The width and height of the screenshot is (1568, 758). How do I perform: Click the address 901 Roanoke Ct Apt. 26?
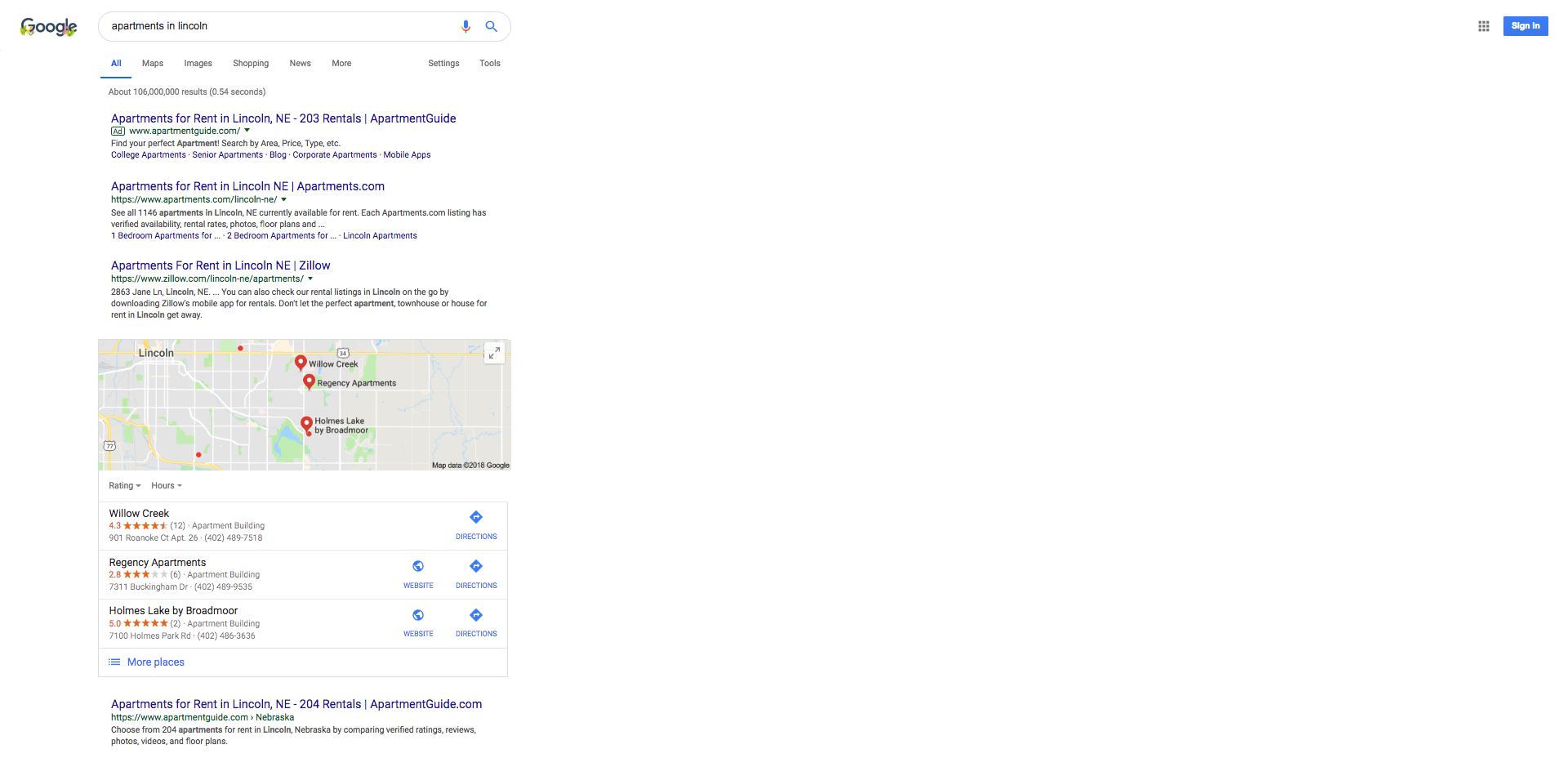pyautogui.click(x=154, y=537)
